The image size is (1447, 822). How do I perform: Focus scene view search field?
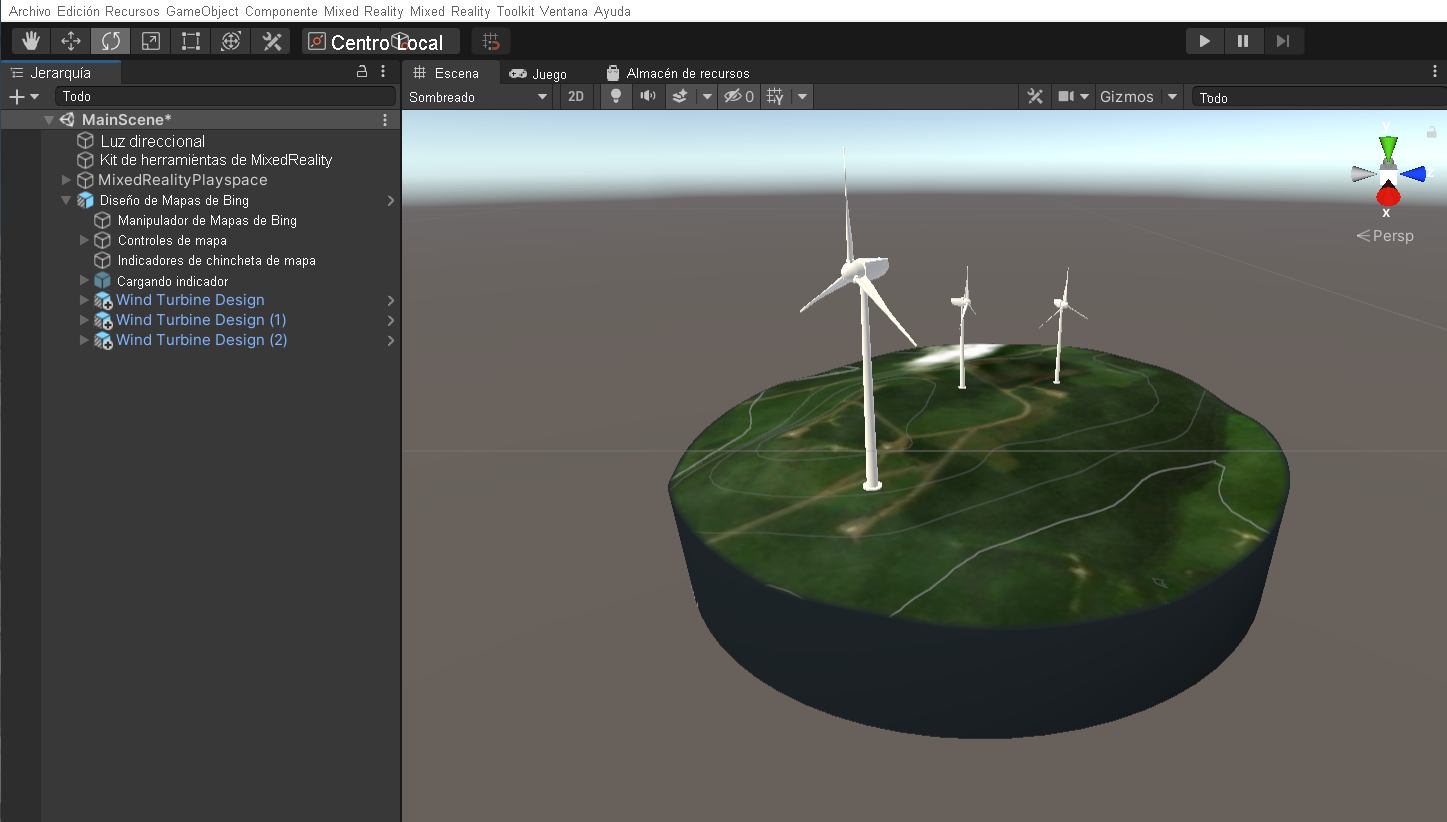point(1318,97)
